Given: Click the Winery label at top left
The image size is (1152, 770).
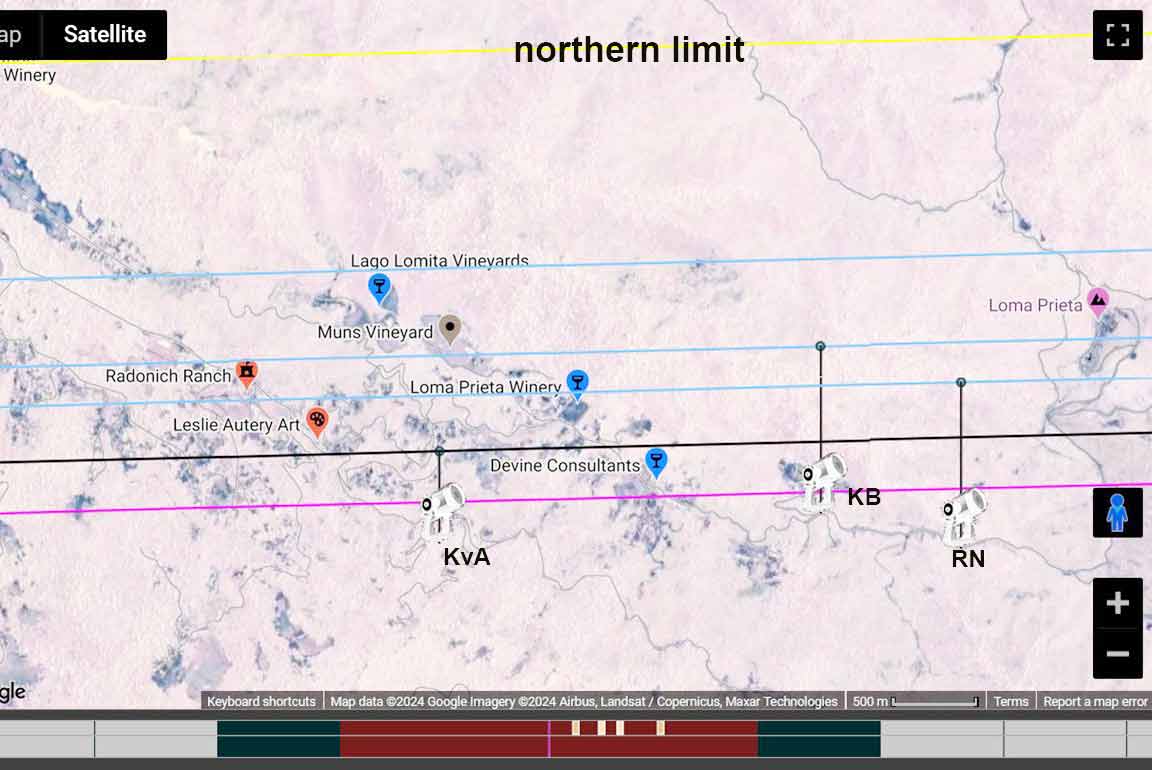Looking at the screenshot, I should tap(29, 75).
